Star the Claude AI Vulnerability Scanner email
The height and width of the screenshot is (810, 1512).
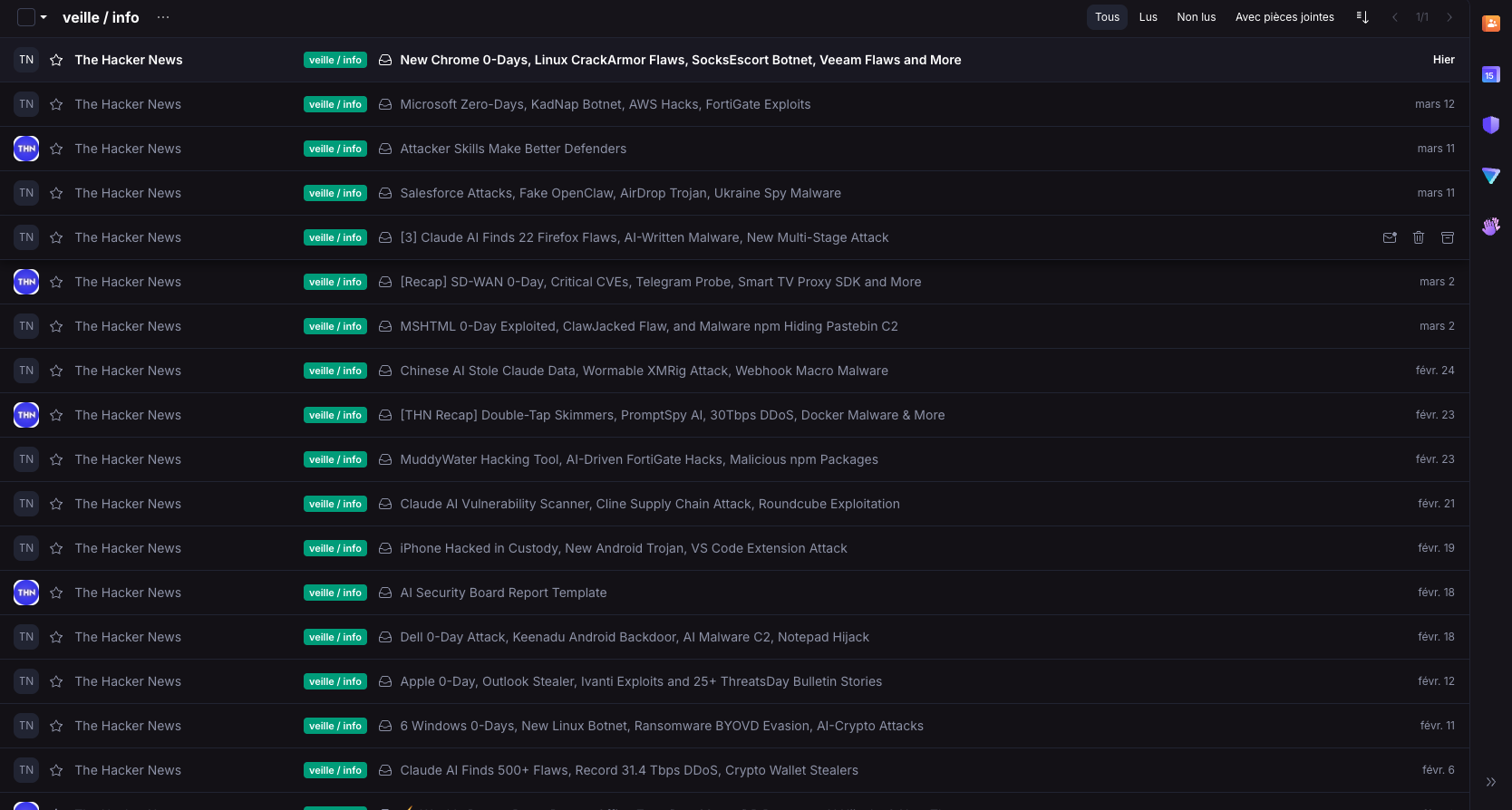pyautogui.click(x=56, y=504)
